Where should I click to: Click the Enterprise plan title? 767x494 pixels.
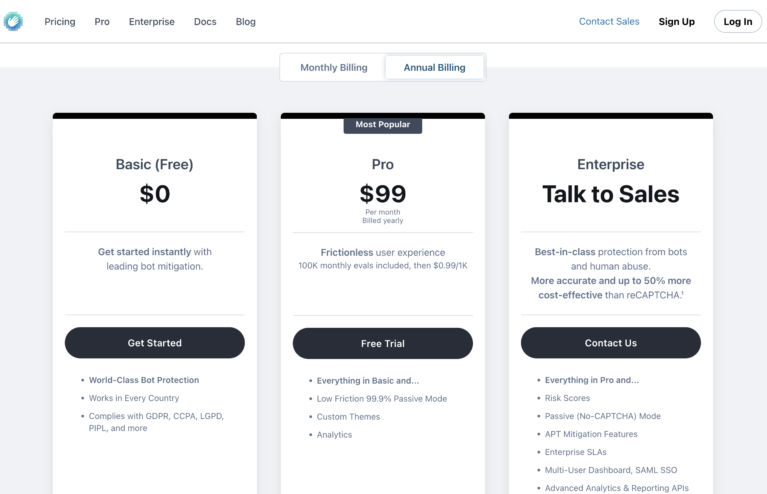(610, 164)
